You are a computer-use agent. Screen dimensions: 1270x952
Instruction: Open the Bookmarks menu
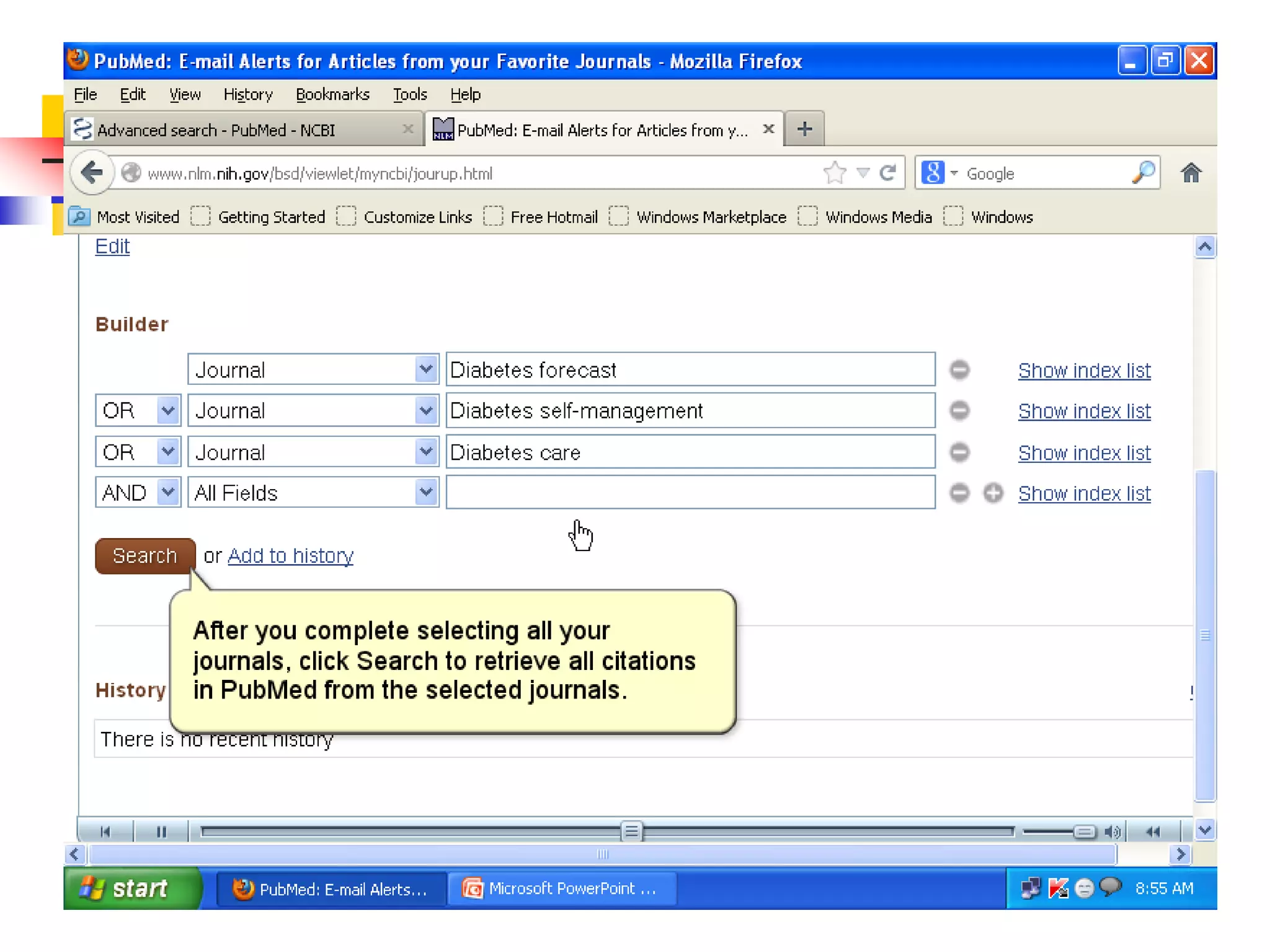point(332,94)
